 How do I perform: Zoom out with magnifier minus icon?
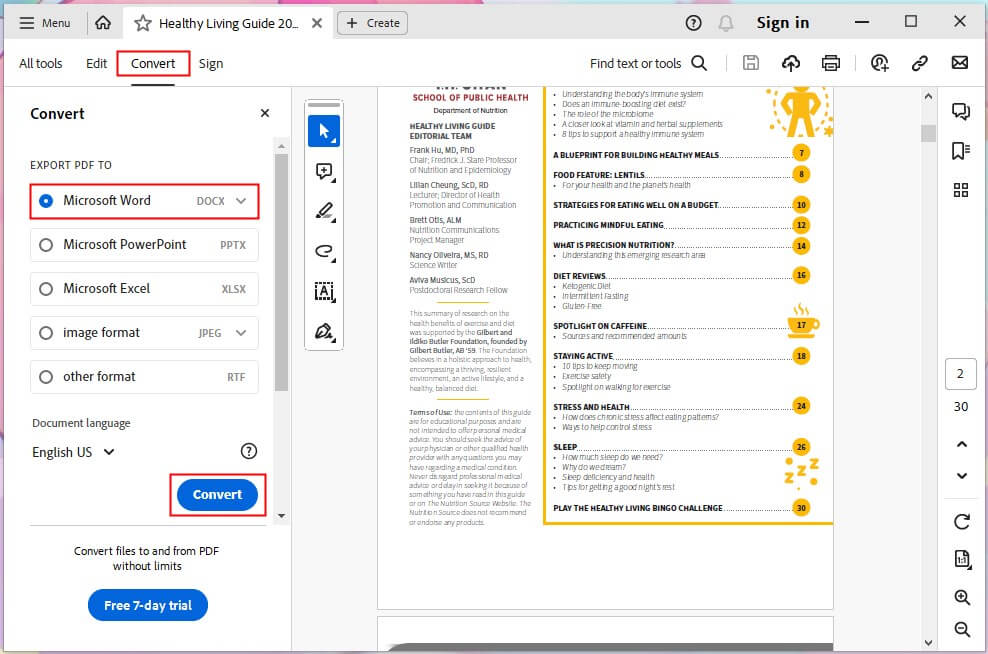pos(962,629)
